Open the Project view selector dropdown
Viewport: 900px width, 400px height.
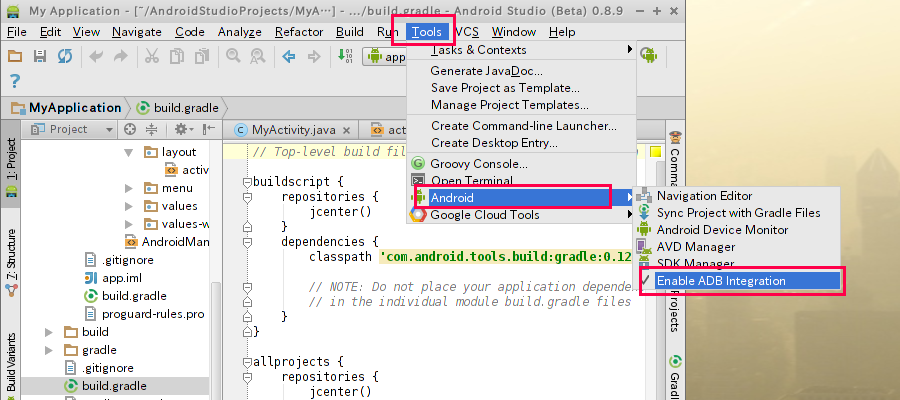click(72, 129)
